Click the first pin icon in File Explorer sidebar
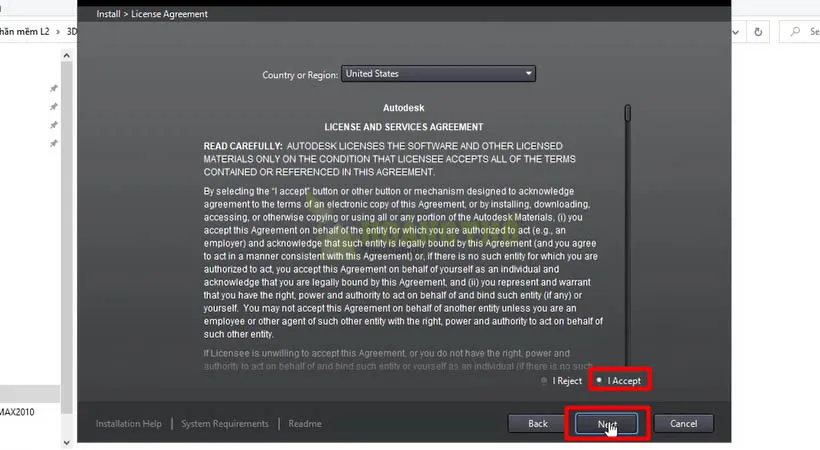Screen dimensions: 820x450 [53, 88]
